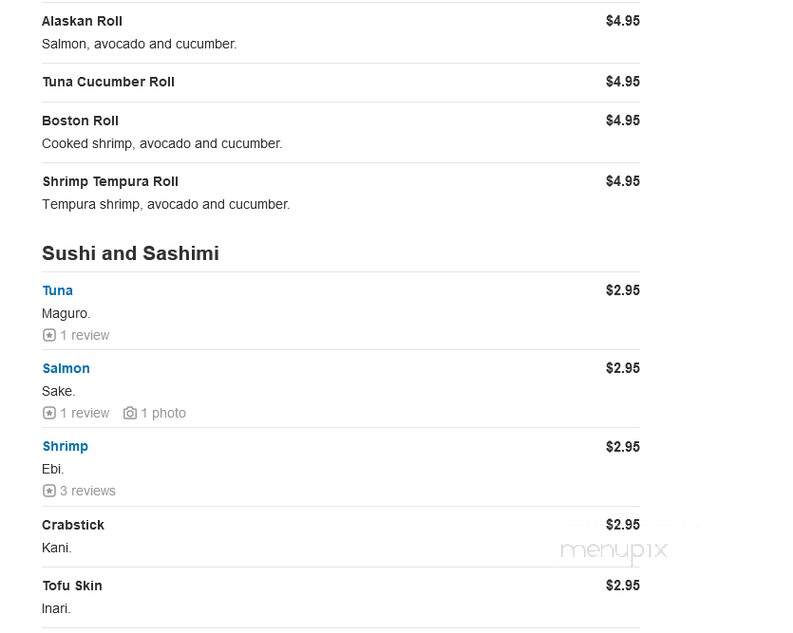Click the review star icon under Tuna
Image resolution: width=793 pixels, height=633 pixels.
coord(49,335)
